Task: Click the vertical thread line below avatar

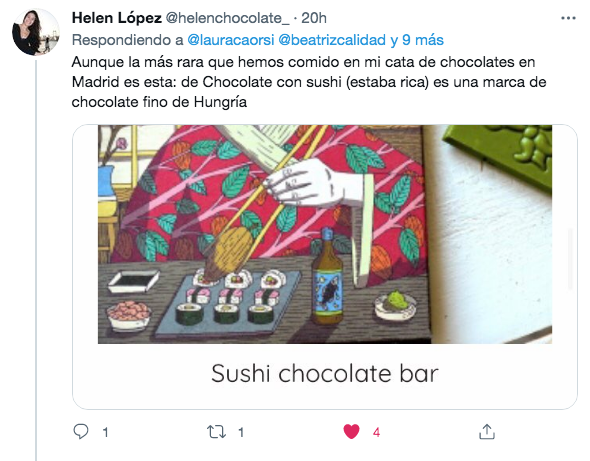Action: 36,260
